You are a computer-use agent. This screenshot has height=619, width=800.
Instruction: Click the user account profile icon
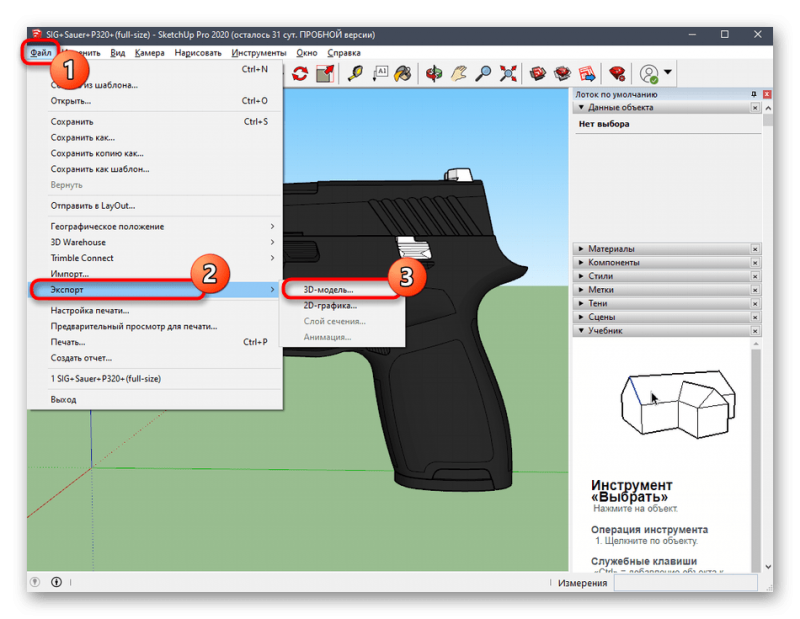(648, 74)
